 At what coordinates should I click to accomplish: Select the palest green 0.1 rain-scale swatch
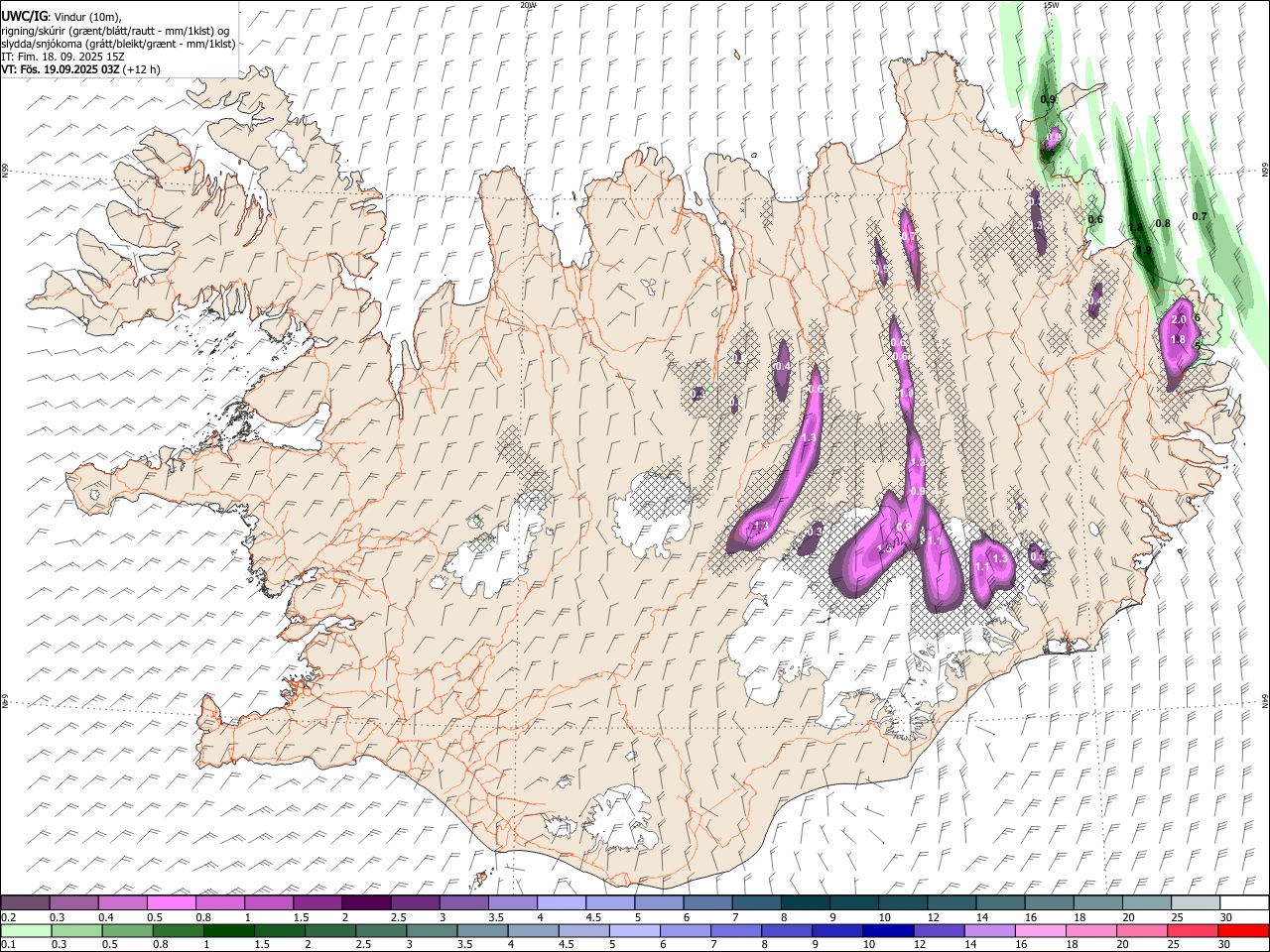(x=26, y=931)
